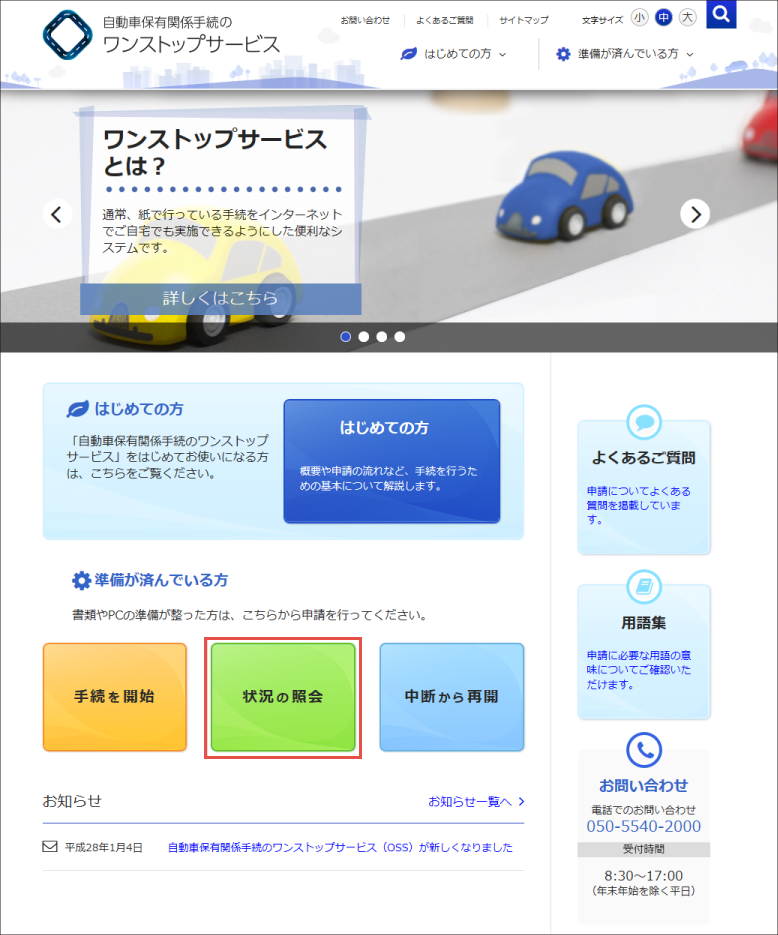The height and width of the screenshot is (935, 778).
Task: Open the お問い合わせ header link
Action: 365,20
